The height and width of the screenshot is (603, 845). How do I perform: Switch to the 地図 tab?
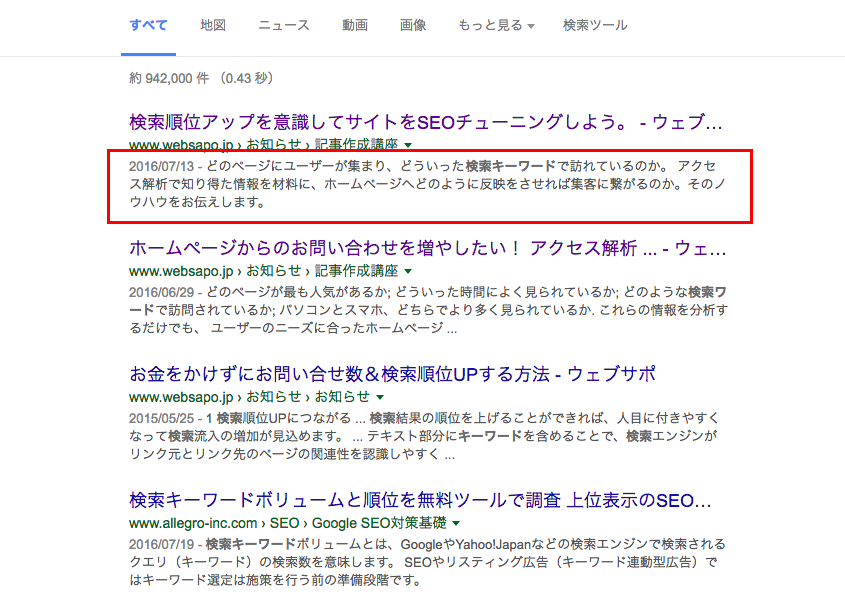[x=213, y=25]
